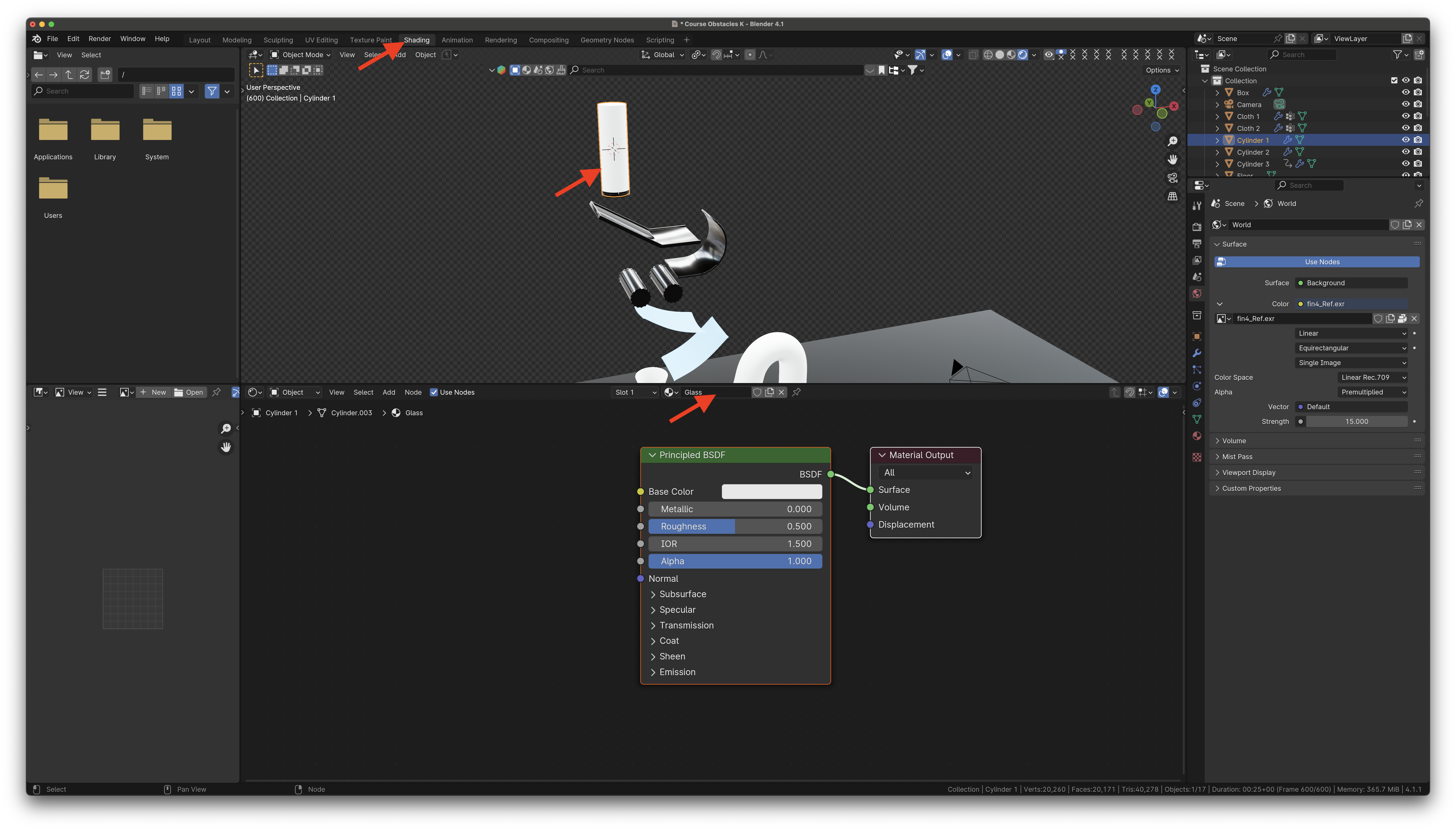Toggle Cloth 2 render visibility camera icon
Viewport: 1456px width, 830px height.
point(1418,128)
